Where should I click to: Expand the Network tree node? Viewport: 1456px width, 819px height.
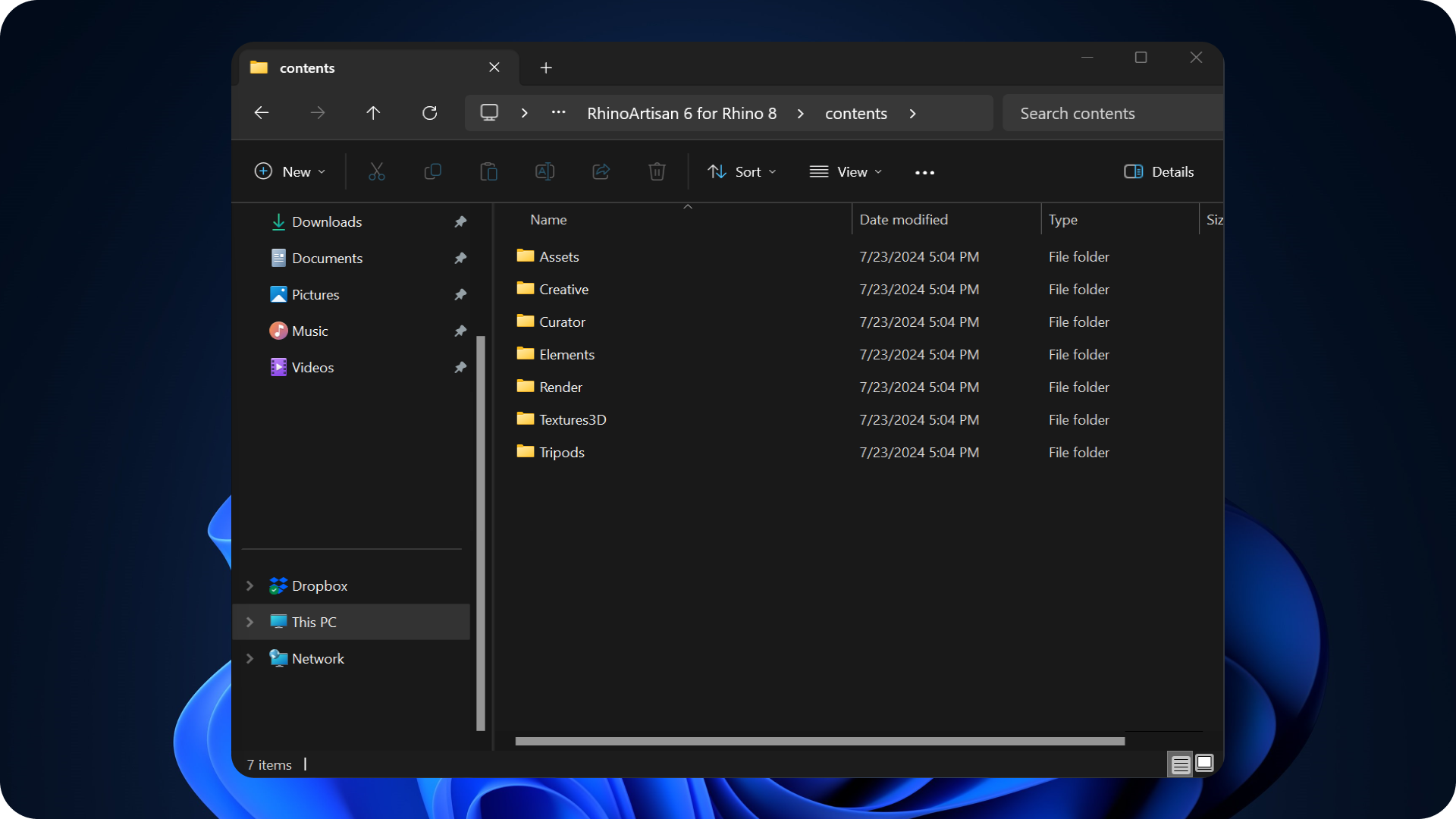pos(249,658)
